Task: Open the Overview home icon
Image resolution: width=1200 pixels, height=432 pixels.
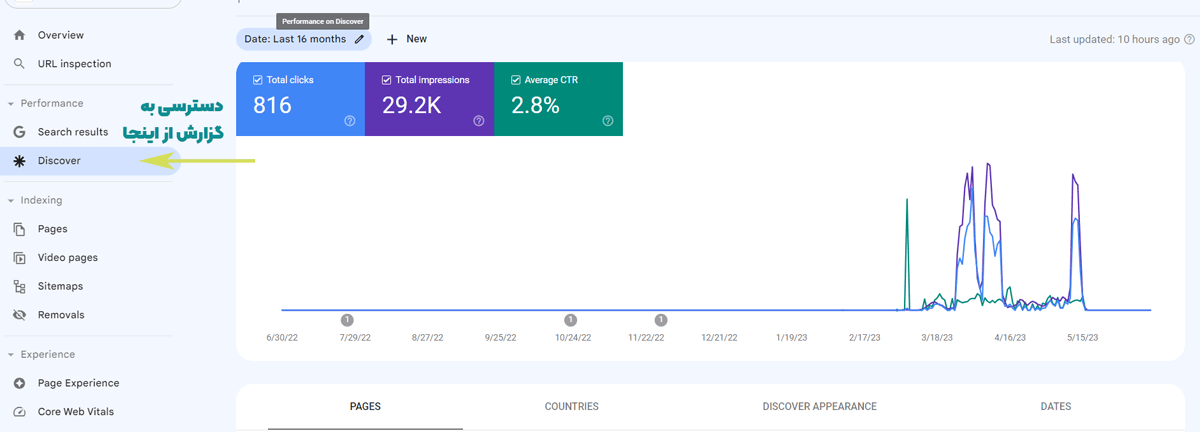Action: (19, 35)
